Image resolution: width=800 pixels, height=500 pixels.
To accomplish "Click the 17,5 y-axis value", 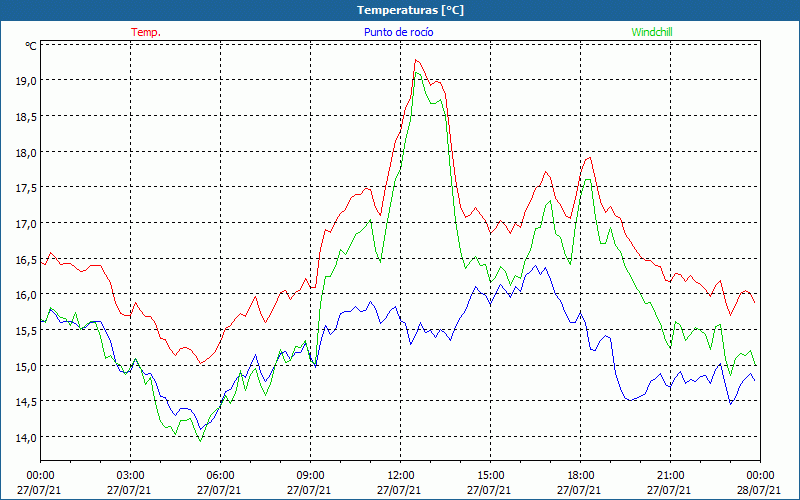I will point(28,188).
